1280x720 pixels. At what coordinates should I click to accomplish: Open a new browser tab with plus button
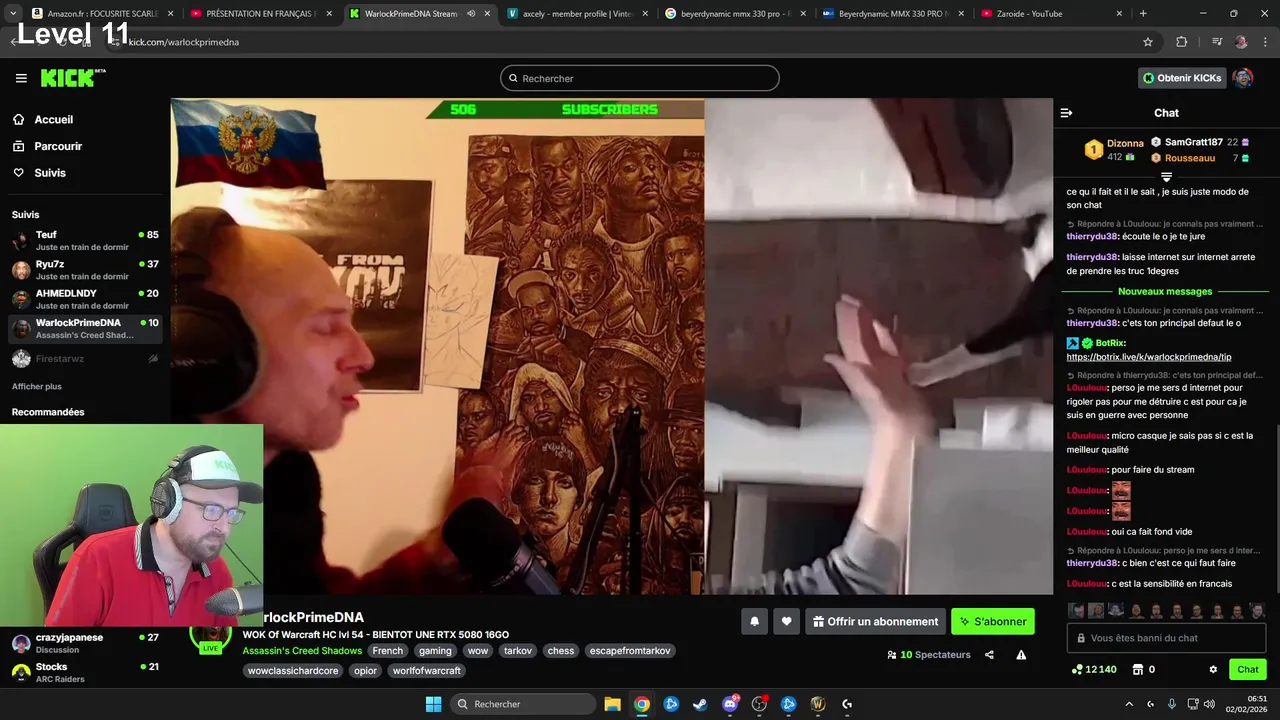[1143, 14]
